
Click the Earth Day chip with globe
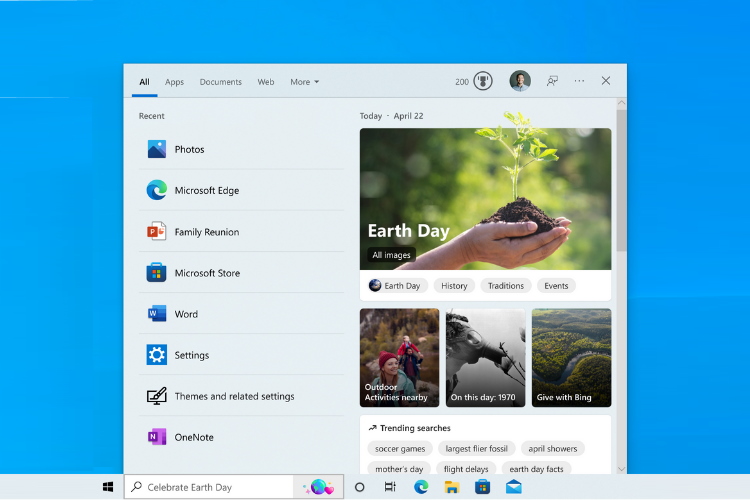395,286
